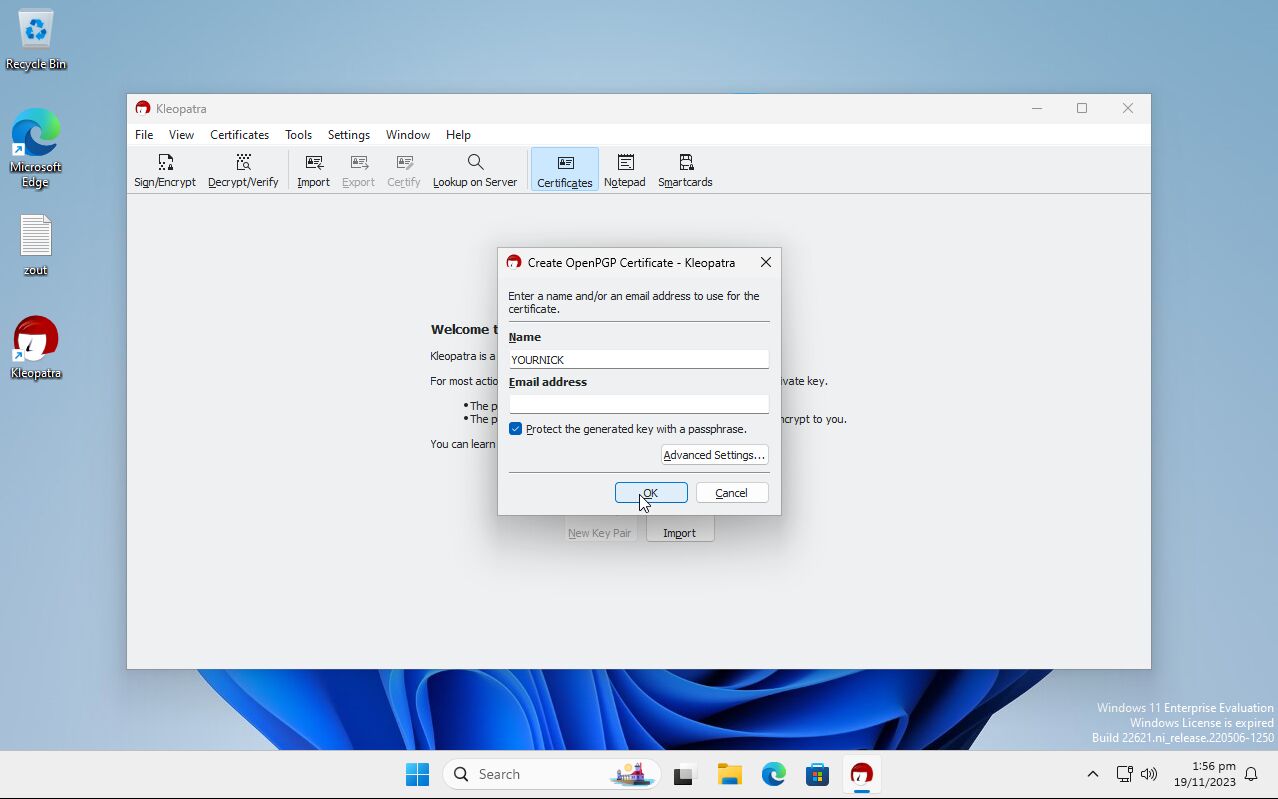Open the Certificates menu
The height and width of the screenshot is (799, 1278).
(x=239, y=135)
